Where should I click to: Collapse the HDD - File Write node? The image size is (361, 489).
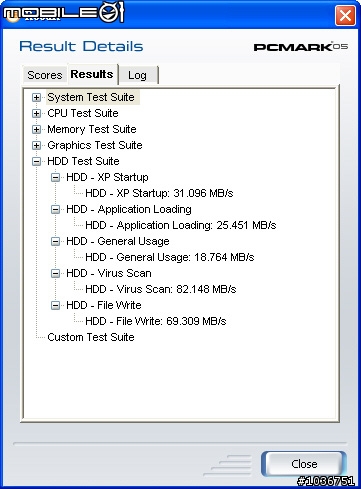coord(55,305)
